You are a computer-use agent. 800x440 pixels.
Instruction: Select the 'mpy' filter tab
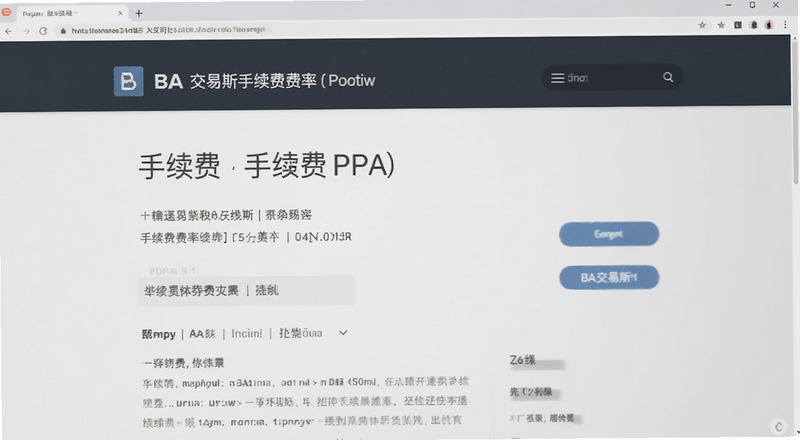158,334
